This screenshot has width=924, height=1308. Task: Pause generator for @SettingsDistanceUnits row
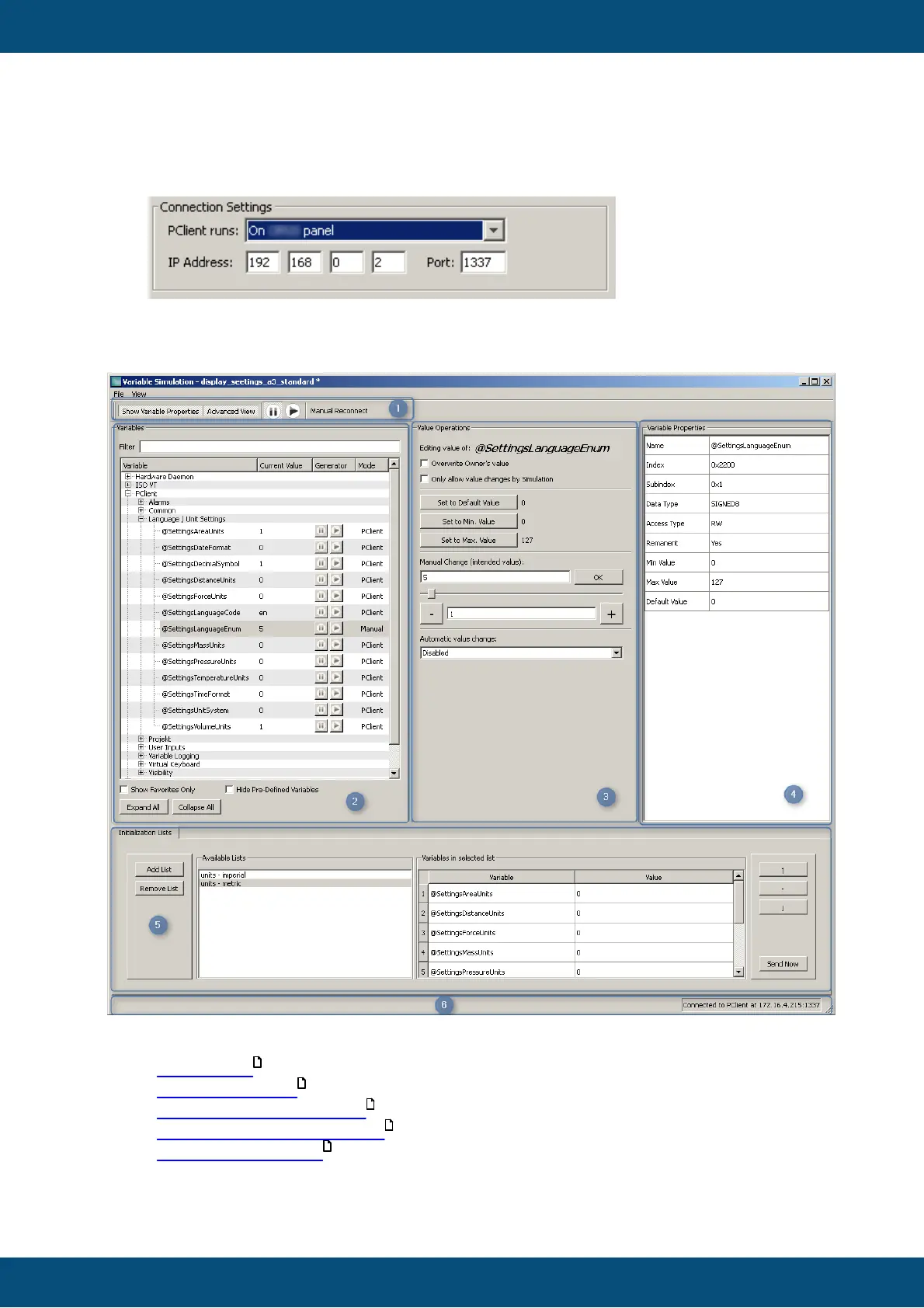pyautogui.click(x=321, y=580)
